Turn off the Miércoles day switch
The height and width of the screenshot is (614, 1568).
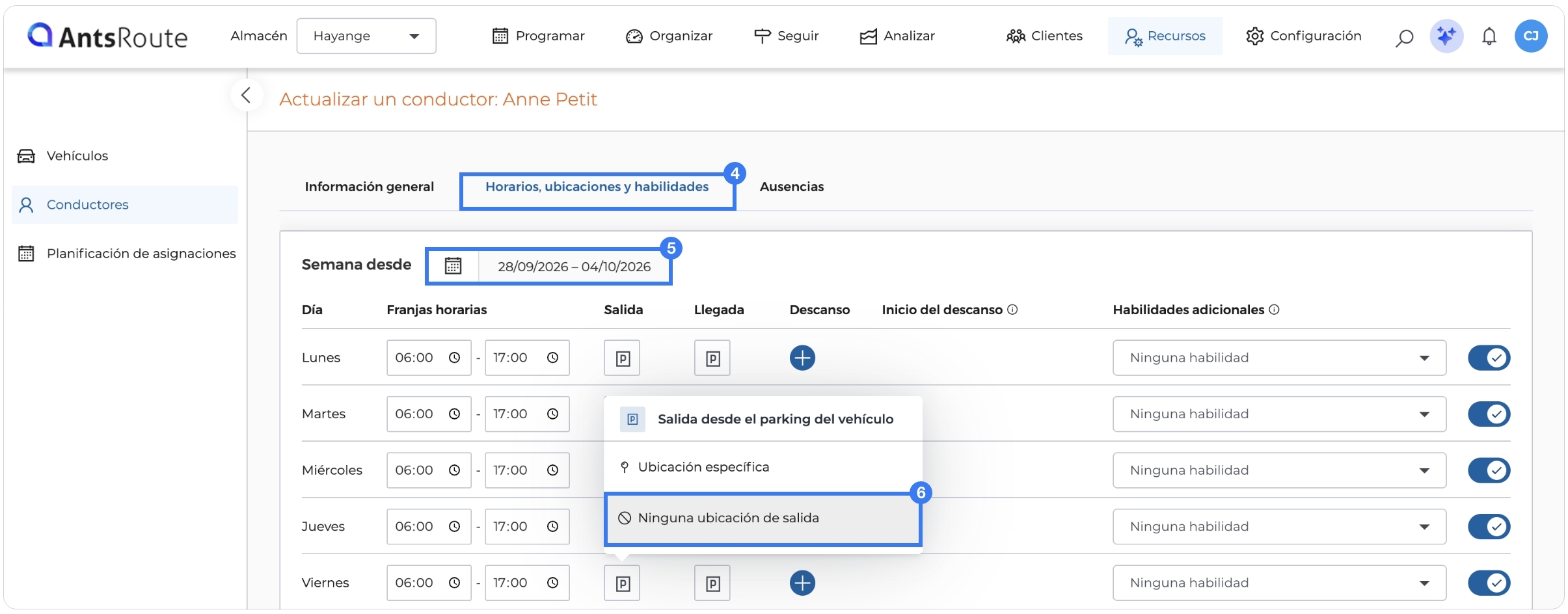tap(1489, 470)
